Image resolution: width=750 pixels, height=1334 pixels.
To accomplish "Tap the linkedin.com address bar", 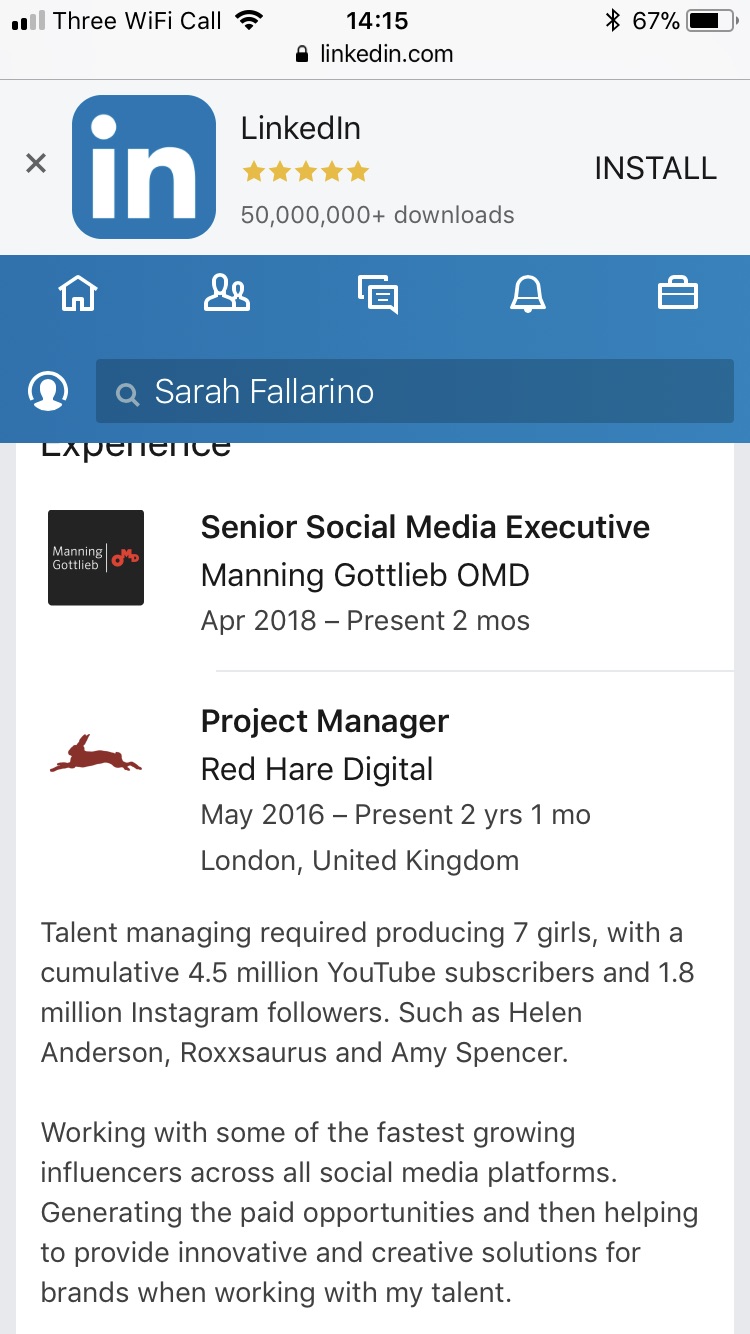I will coord(375,54).
